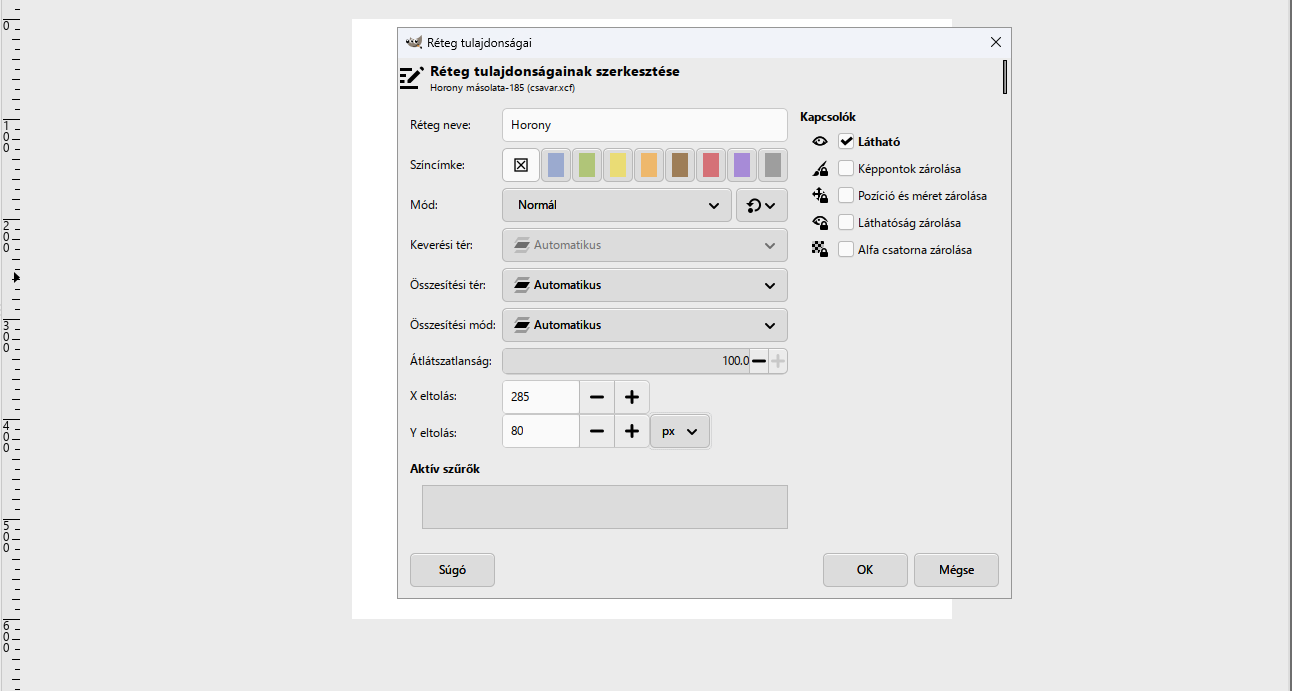Decrease Y eltolás with minus button
Viewport: 1292px width, 691px height.
(597, 431)
